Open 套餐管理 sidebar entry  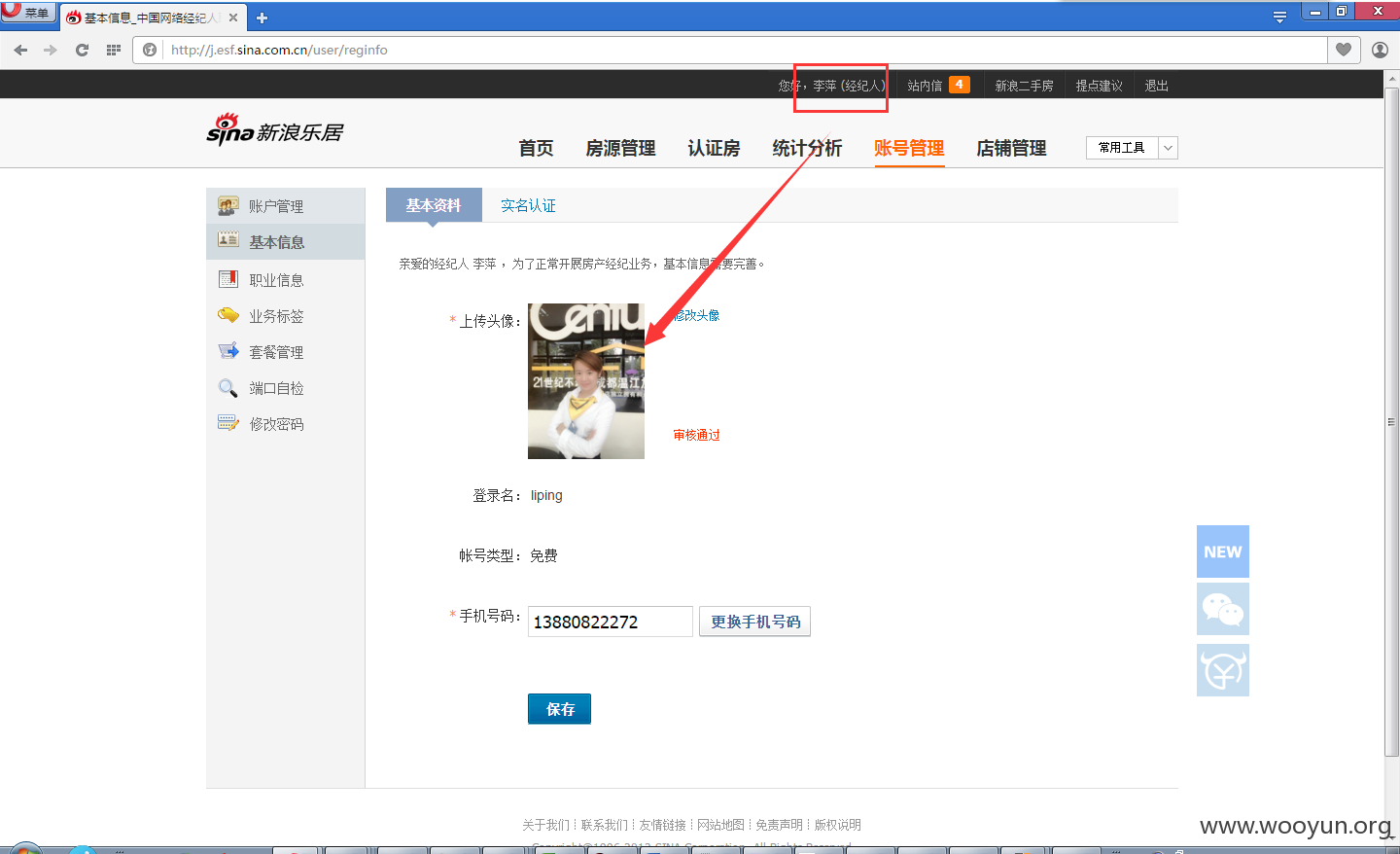(285, 352)
